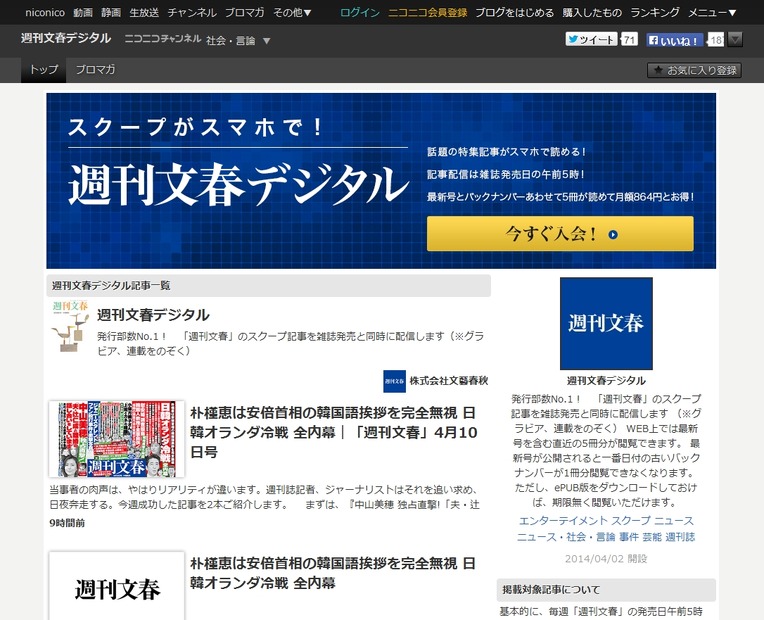Viewport: 764px width, 620px height.
Task: Open チャンネル in top navigation
Action: [192, 13]
